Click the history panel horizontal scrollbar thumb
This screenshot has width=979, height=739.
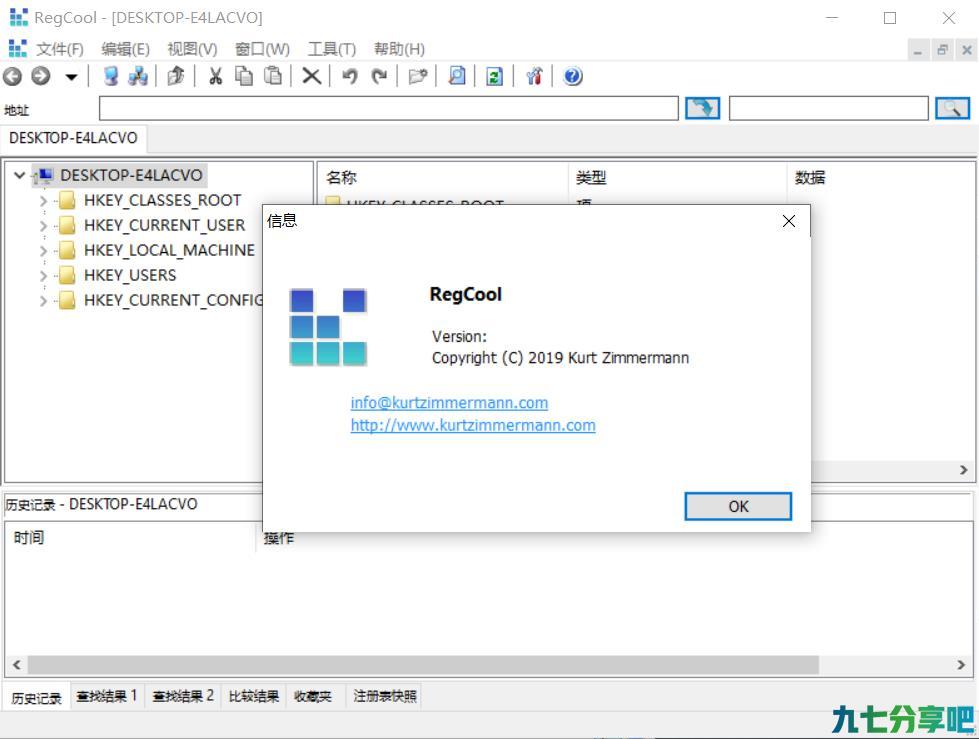coord(423,665)
